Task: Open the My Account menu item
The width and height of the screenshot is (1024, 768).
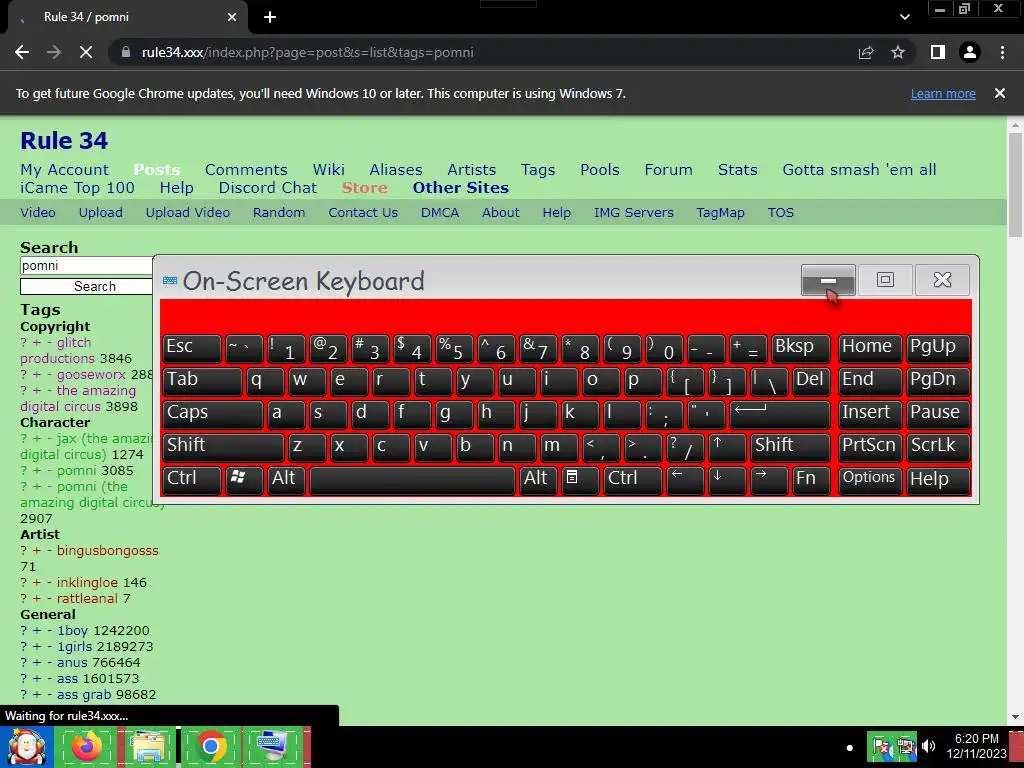Action: (65, 170)
